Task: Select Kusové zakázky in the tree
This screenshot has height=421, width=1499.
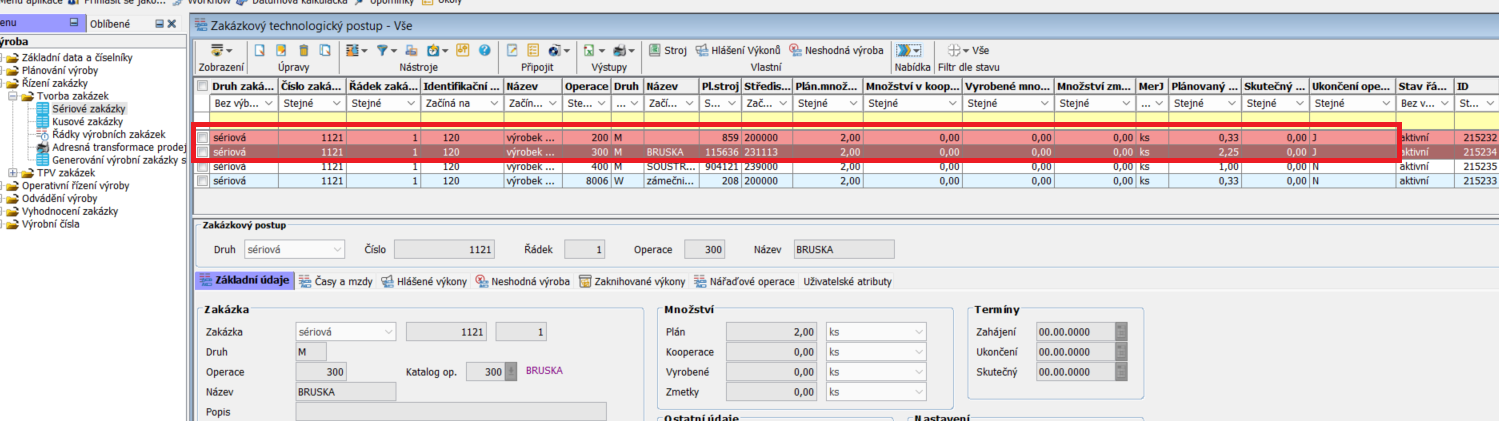Action: coord(87,121)
